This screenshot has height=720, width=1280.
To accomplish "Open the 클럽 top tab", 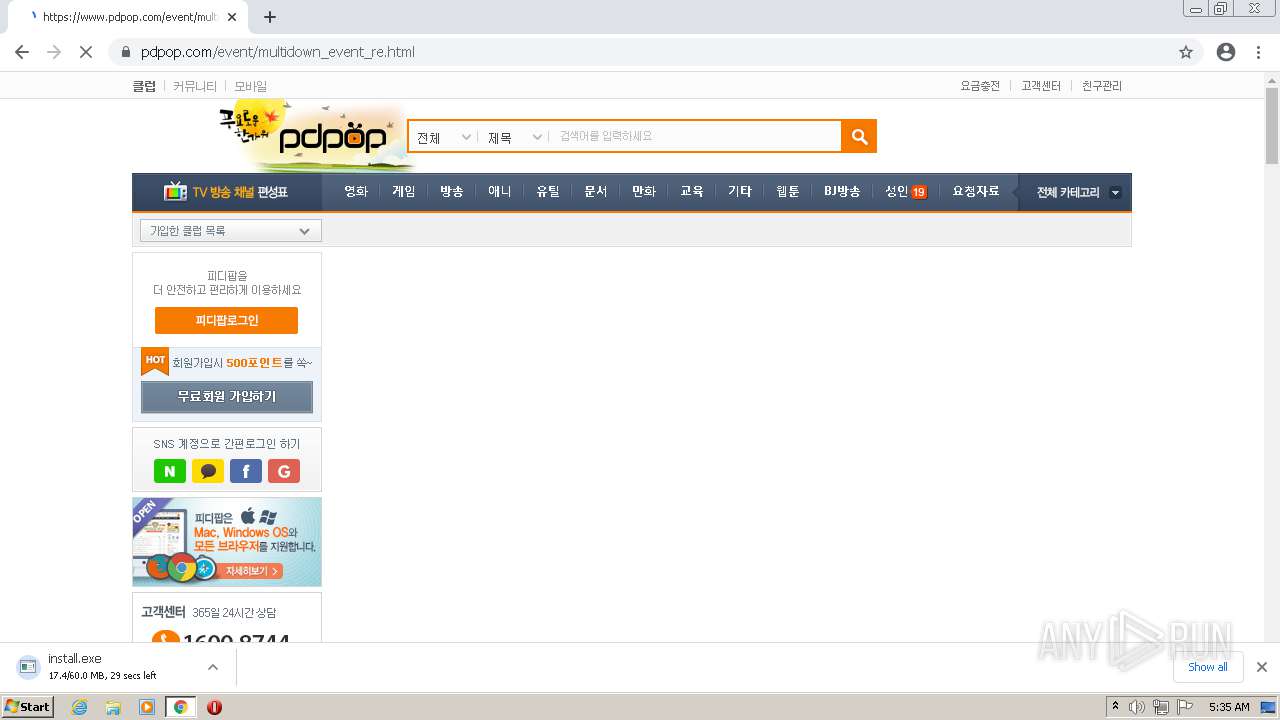I will [144, 86].
